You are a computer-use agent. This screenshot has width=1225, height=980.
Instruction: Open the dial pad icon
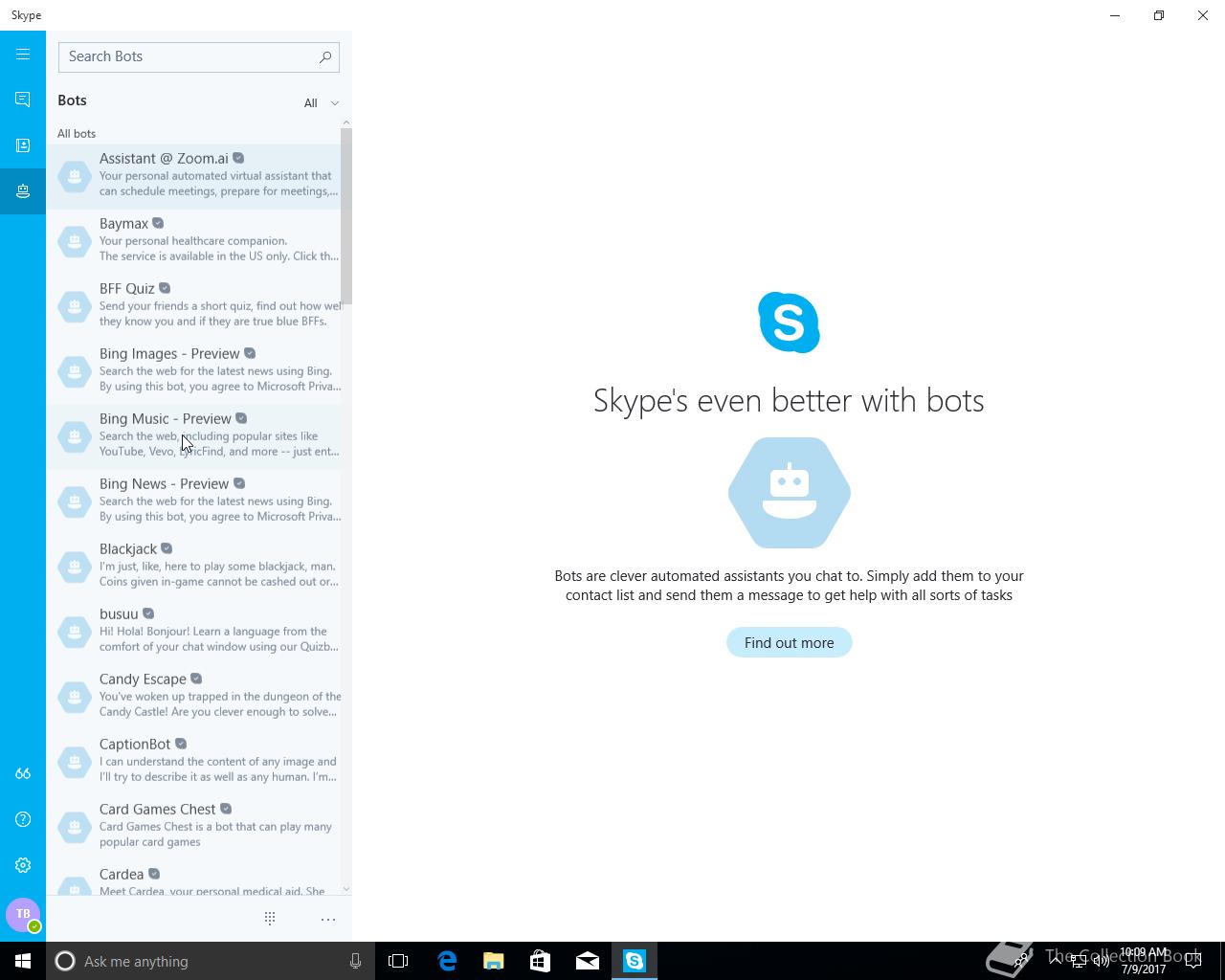pyautogui.click(x=270, y=919)
